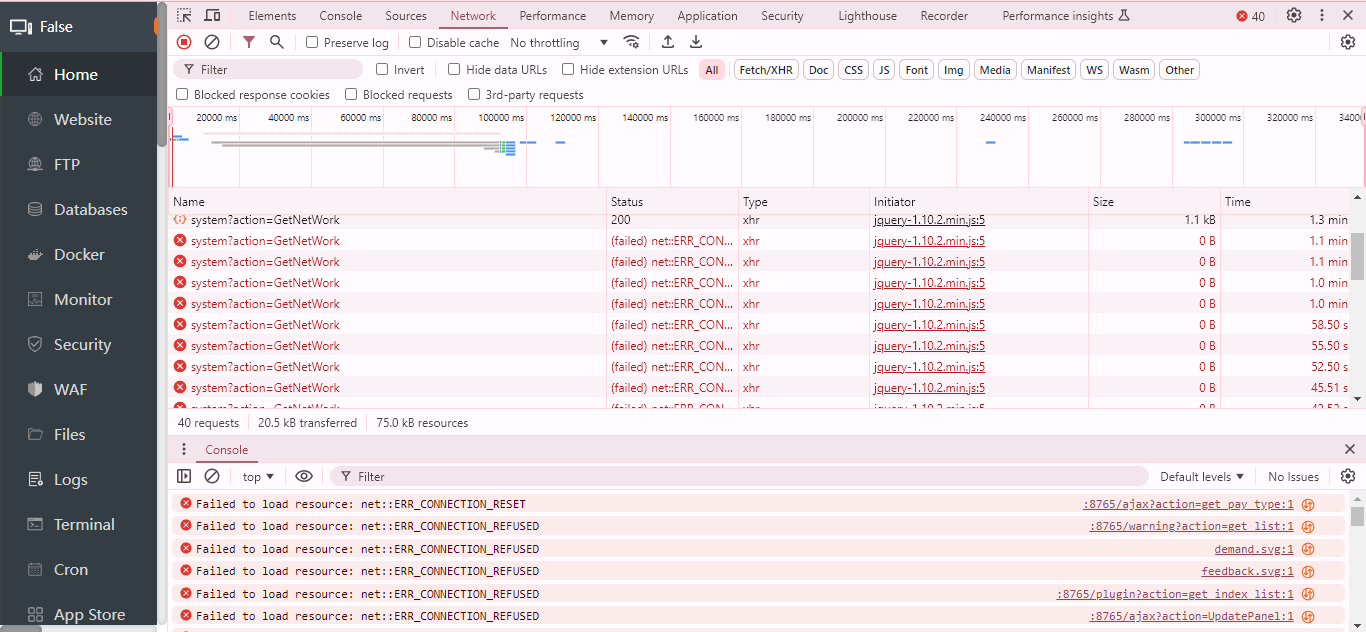Open the No throttling dropdown
1366x632 pixels.
click(x=559, y=43)
